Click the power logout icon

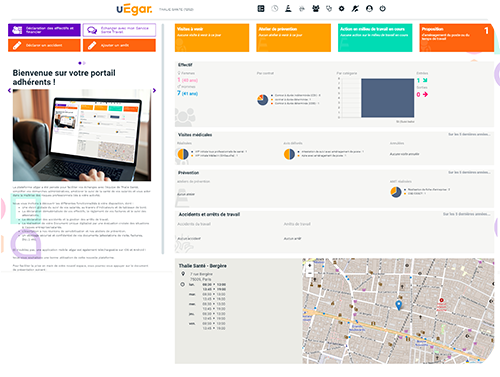click(383, 9)
